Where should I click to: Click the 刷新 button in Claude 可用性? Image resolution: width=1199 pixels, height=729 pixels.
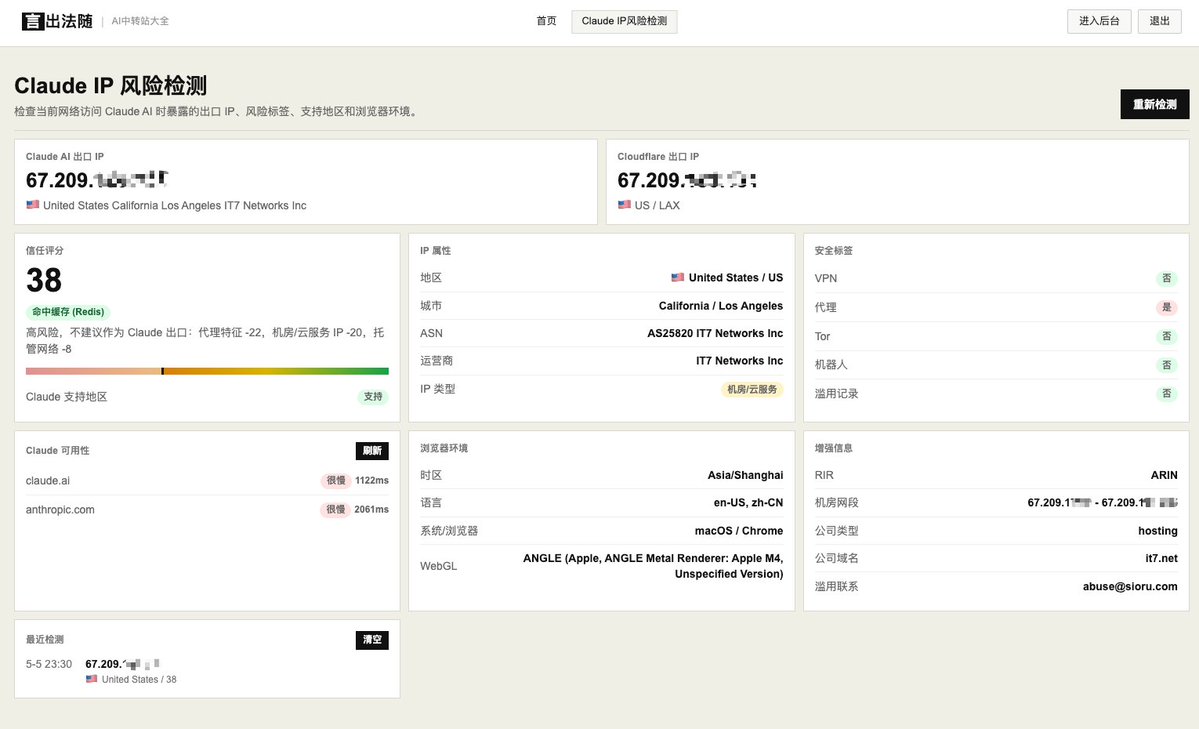372,451
